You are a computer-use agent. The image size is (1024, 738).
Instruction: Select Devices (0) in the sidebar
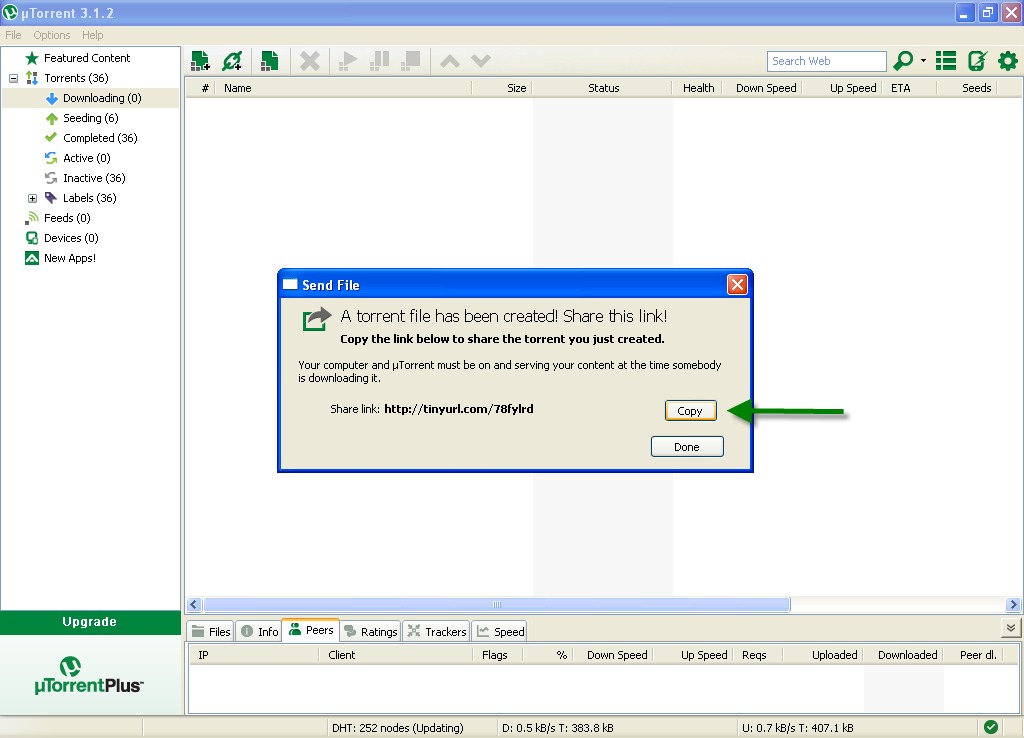tap(71, 238)
